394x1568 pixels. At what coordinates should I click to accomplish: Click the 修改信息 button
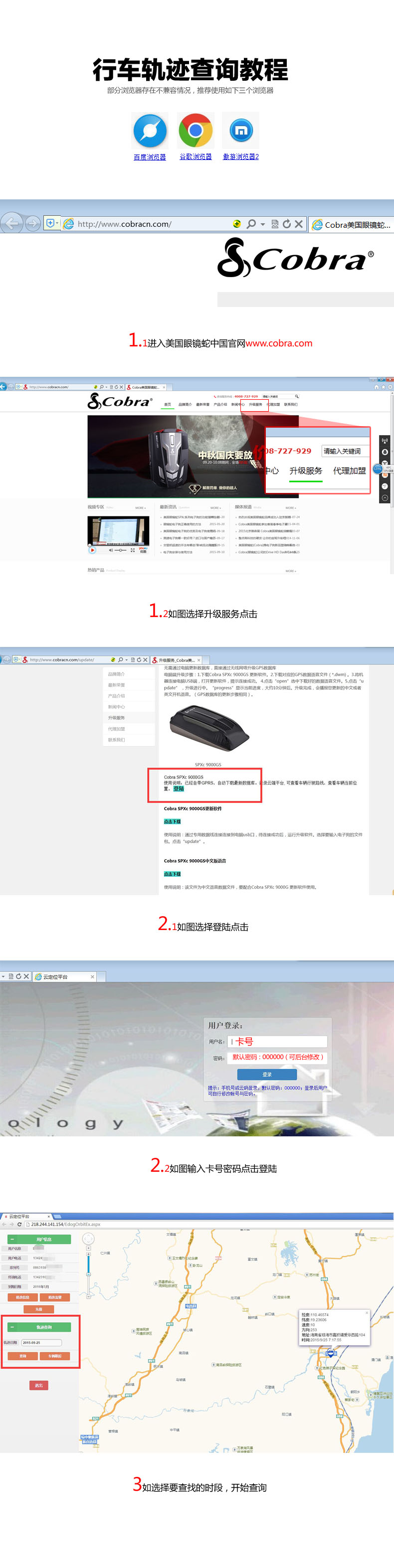22,1297
